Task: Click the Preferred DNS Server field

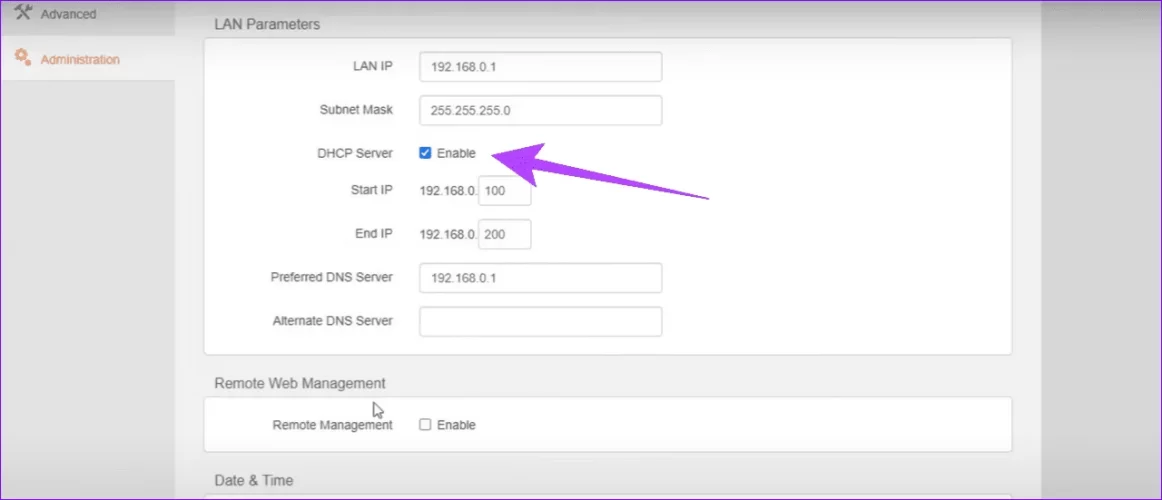Action: (x=540, y=278)
